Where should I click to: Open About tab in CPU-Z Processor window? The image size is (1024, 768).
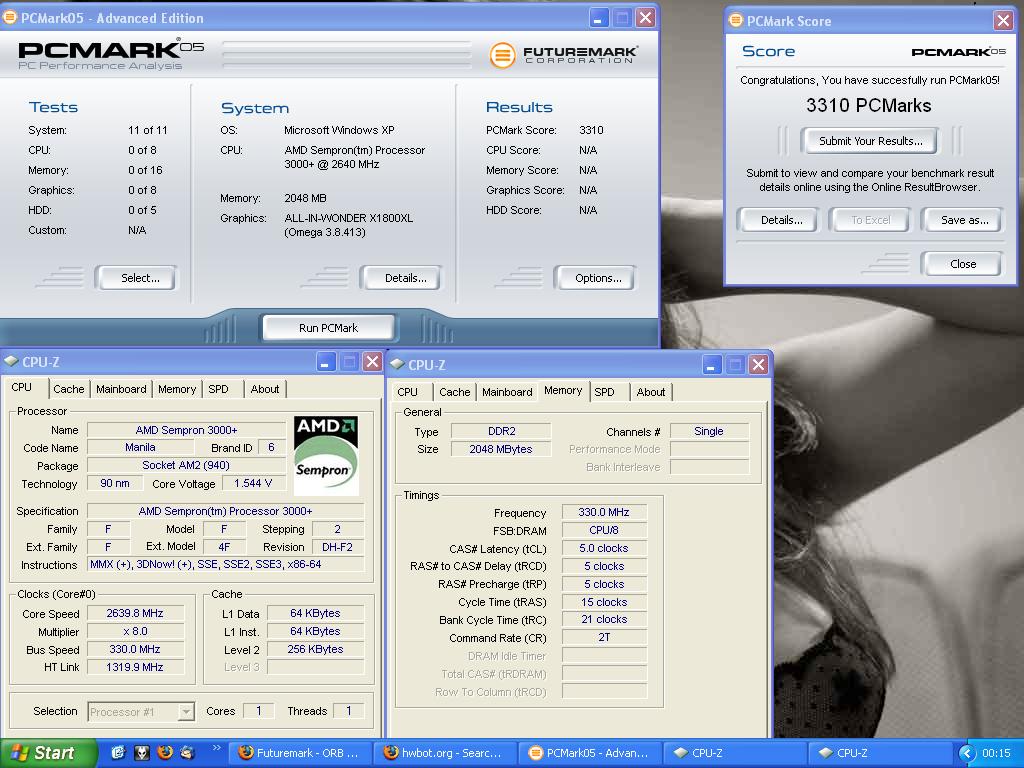pos(264,389)
